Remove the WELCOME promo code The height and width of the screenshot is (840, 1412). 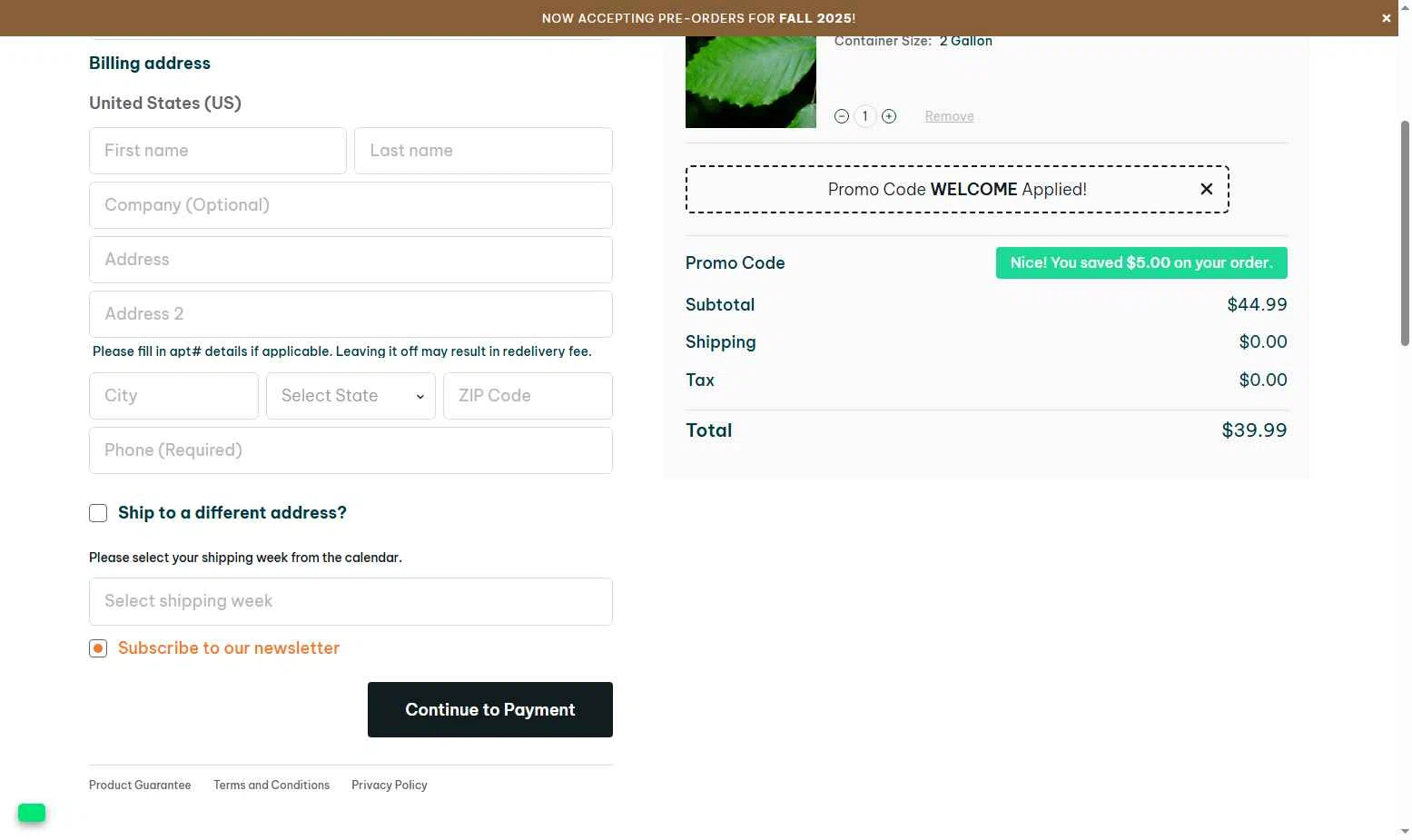click(x=1206, y=189)
